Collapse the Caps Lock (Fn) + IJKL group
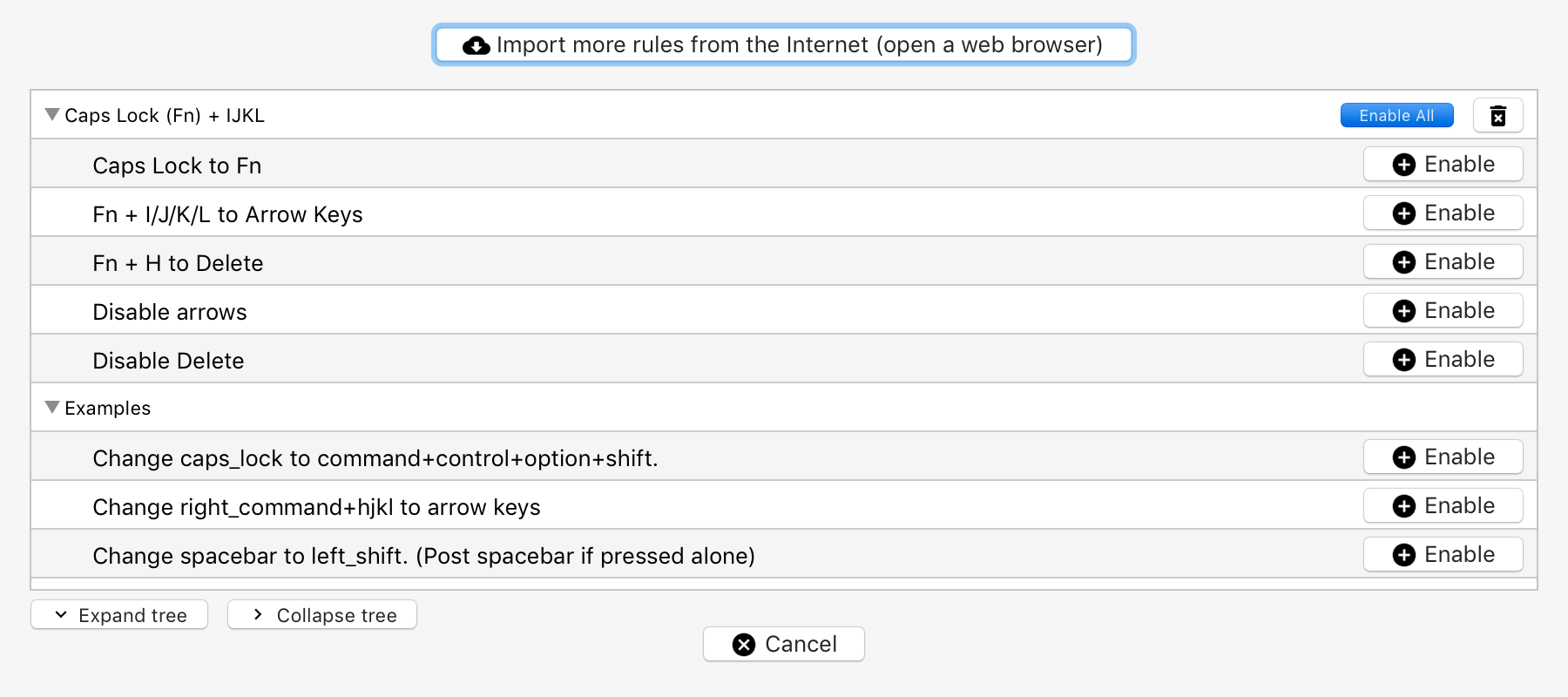Viewport: 1568px width, 697px height. click(x=52, y=115)
